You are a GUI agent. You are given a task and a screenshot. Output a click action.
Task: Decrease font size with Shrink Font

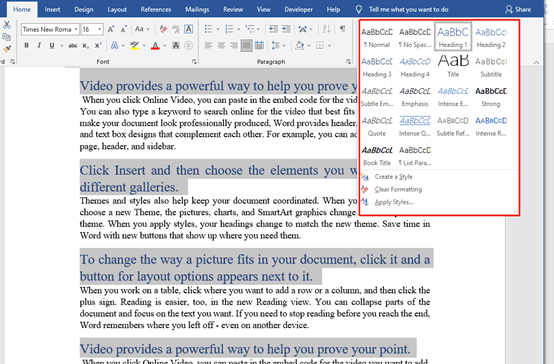124,29
